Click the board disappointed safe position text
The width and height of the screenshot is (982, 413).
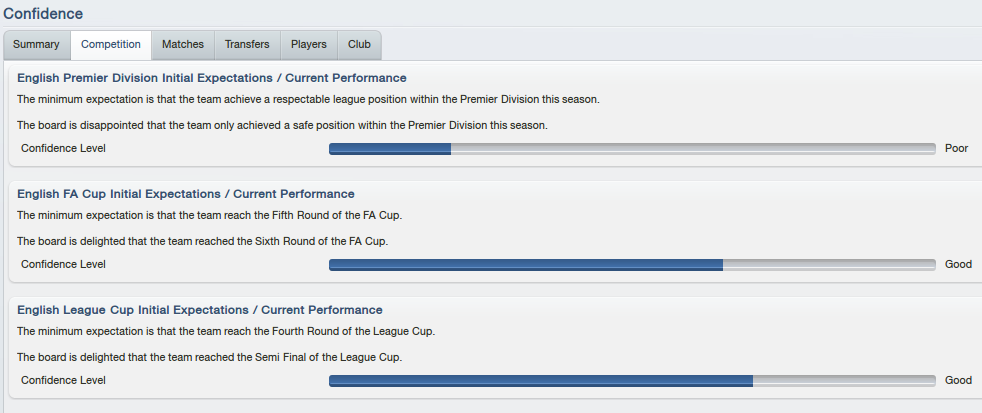(x=282, y=125)
